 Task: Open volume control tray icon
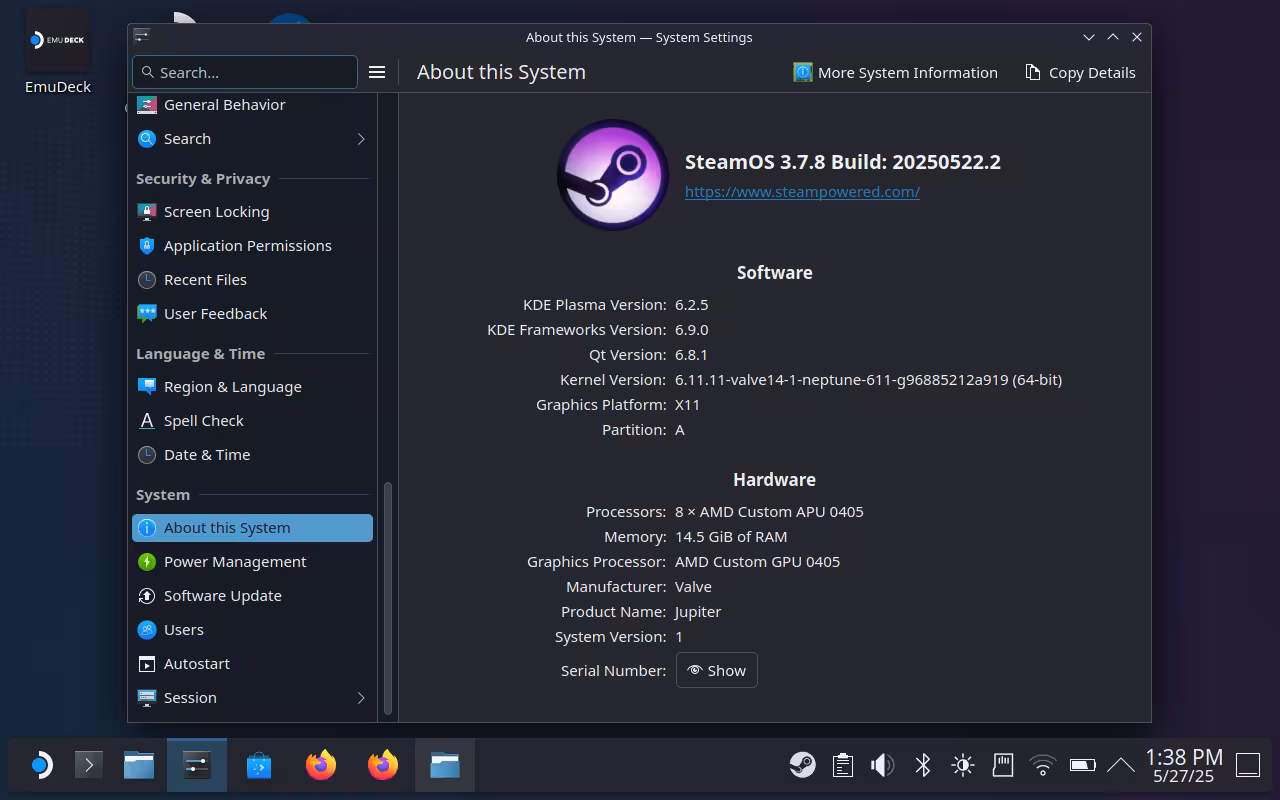(x=882, y=766)
